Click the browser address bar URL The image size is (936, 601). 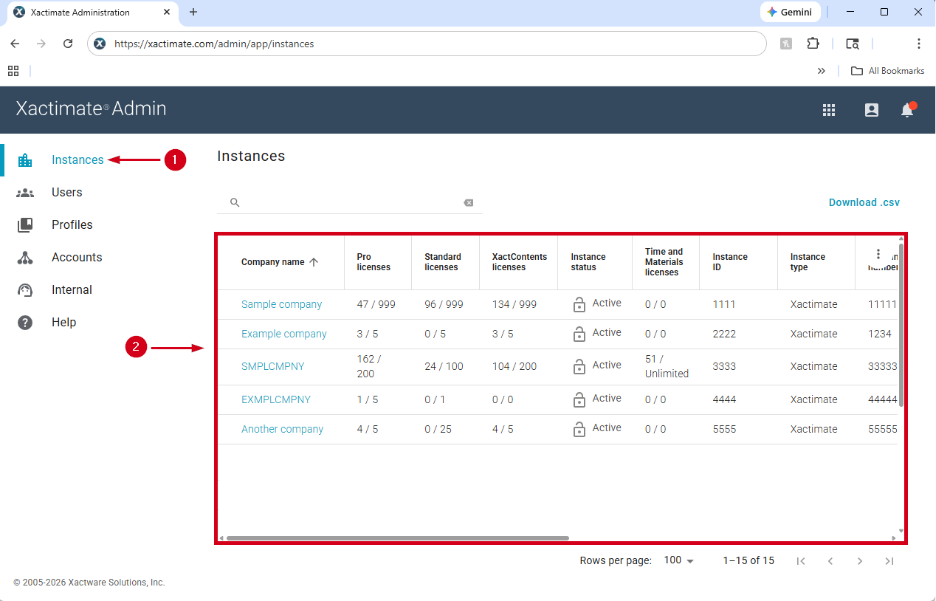[x=214, y=44]
